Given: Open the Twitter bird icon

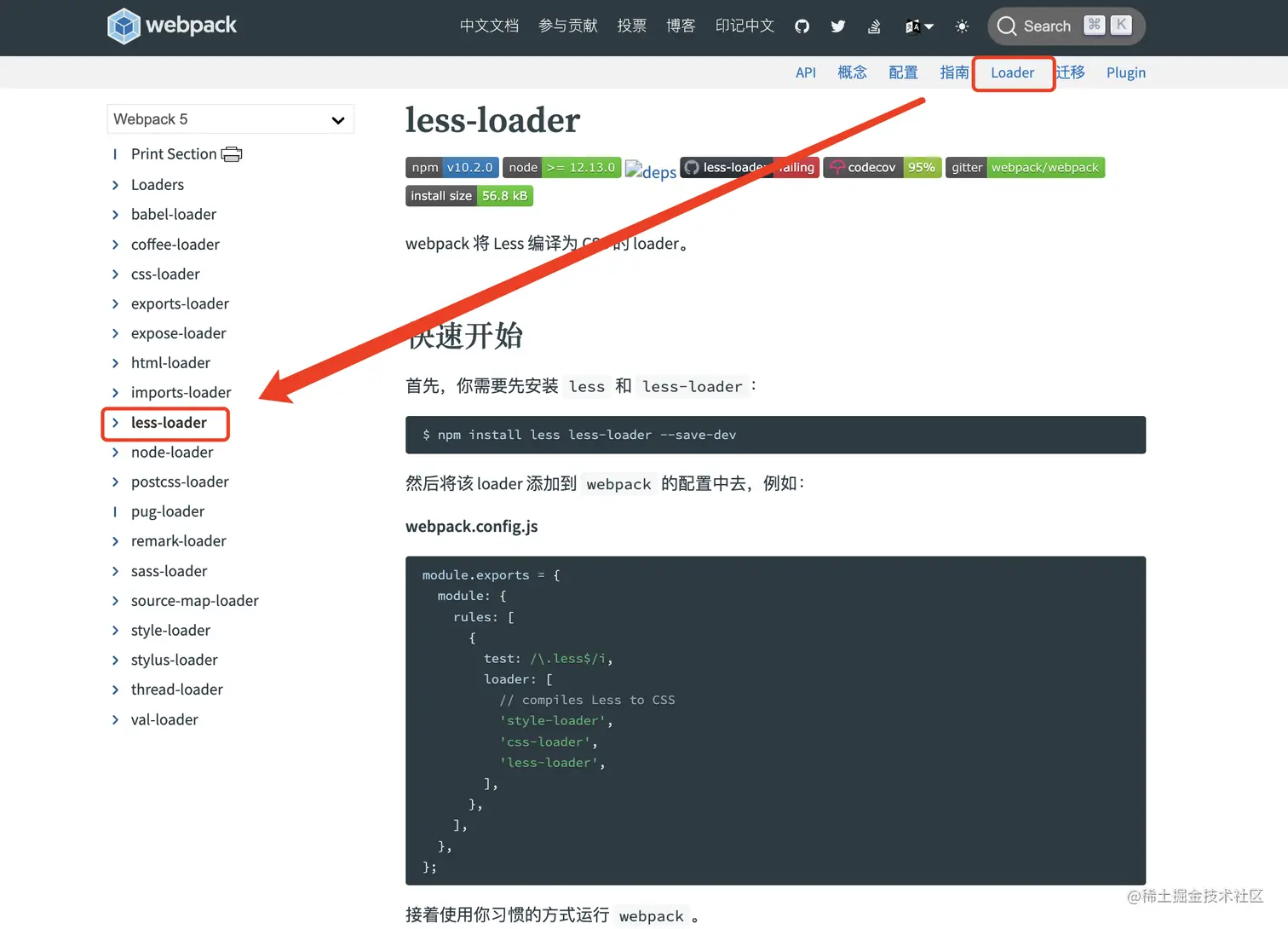Looking at the screenshot, I should pos(838,26).
